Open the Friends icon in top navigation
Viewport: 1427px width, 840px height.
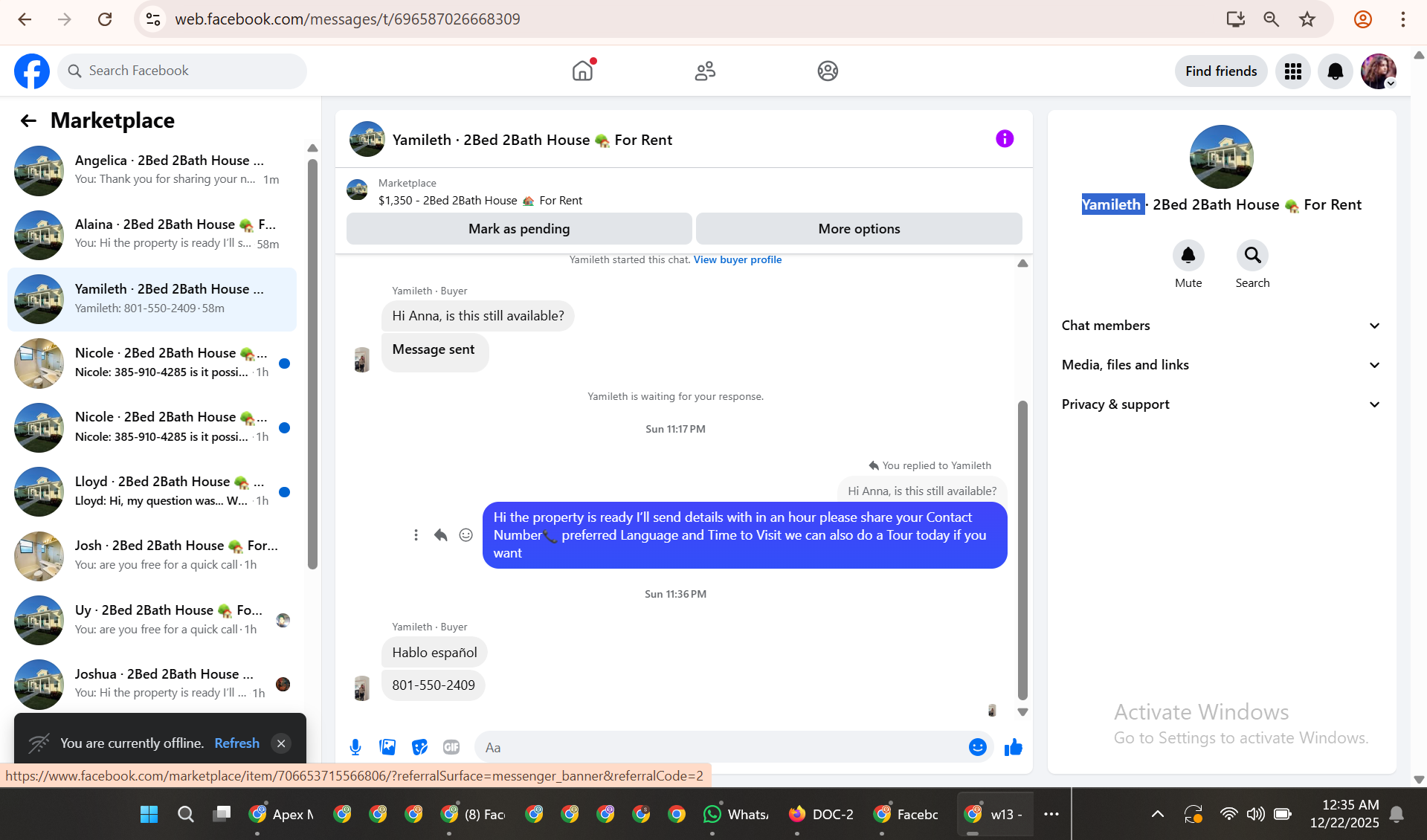point(705,71)
